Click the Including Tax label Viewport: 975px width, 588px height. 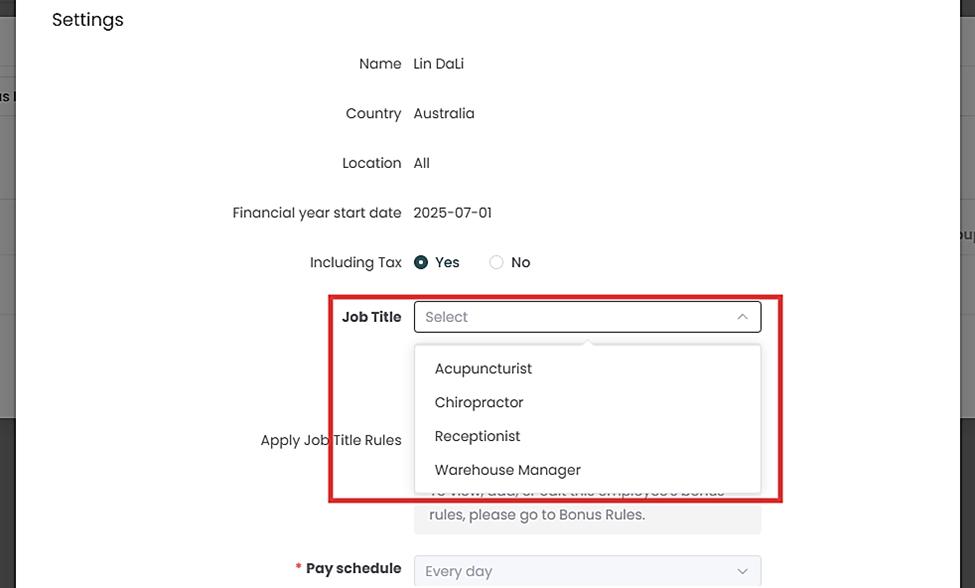[355, 262]
